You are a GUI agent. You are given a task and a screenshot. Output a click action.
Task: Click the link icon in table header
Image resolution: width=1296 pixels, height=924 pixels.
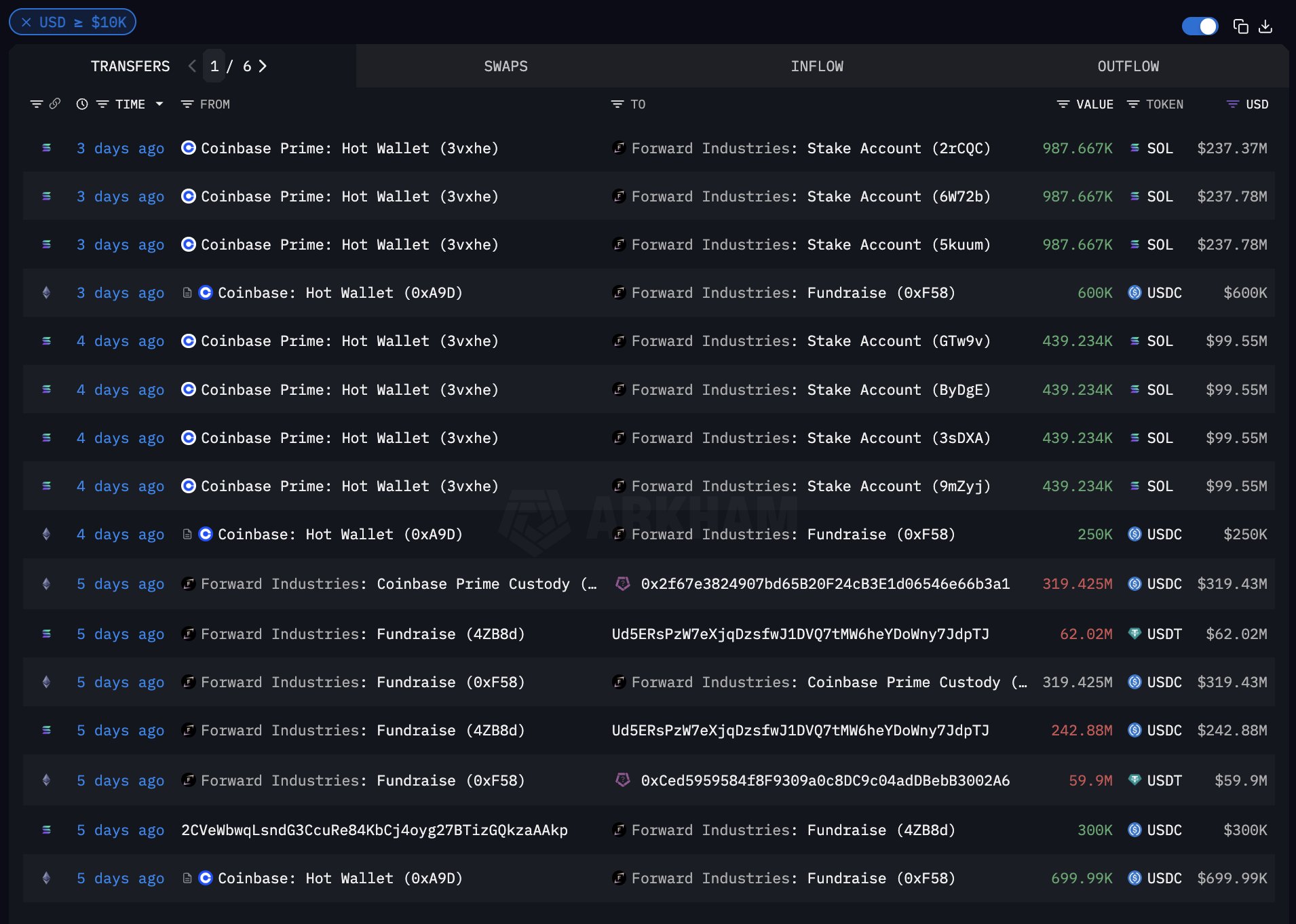point(55,104)
